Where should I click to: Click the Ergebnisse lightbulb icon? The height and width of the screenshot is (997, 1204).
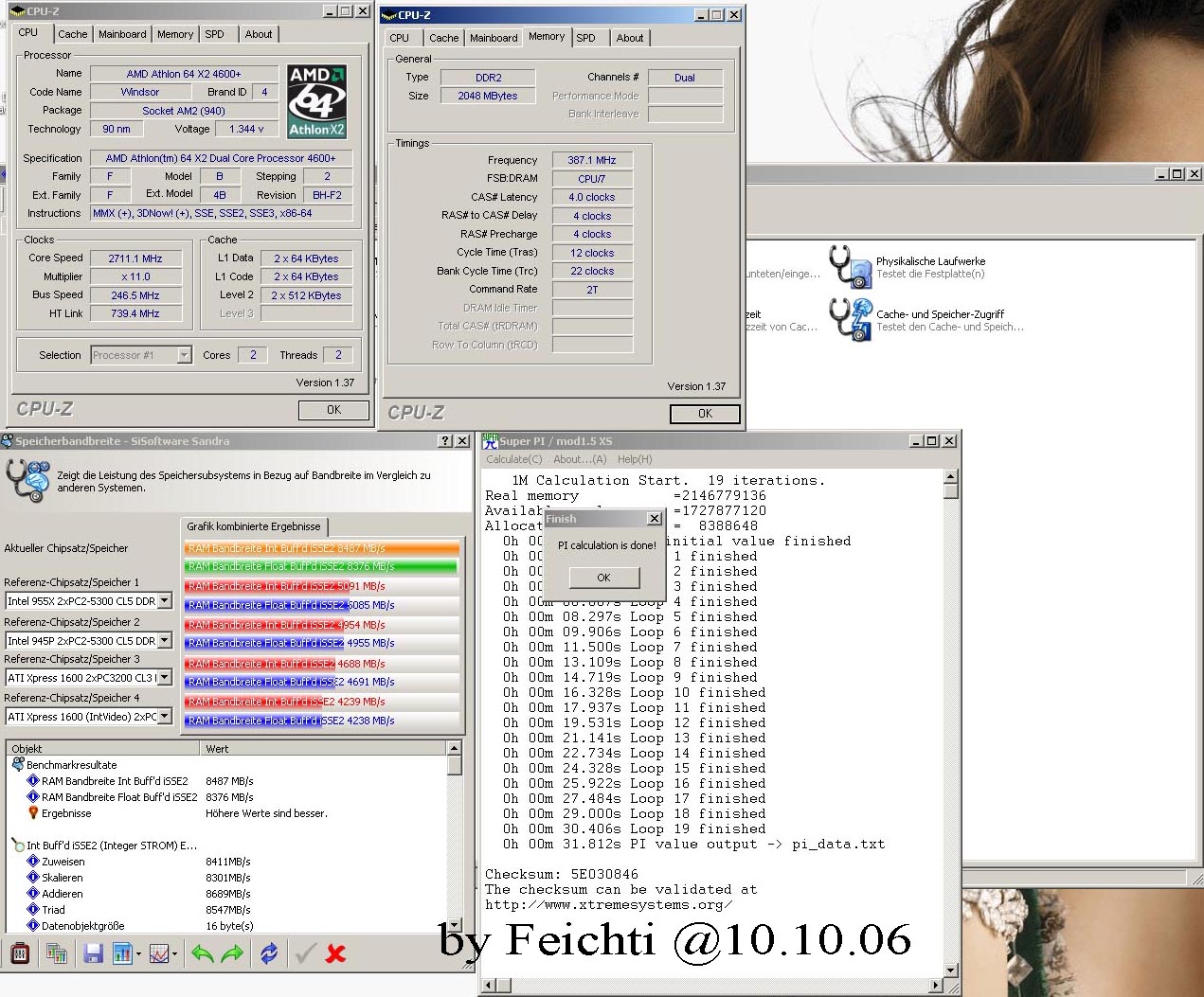click(x=33, y=813)
